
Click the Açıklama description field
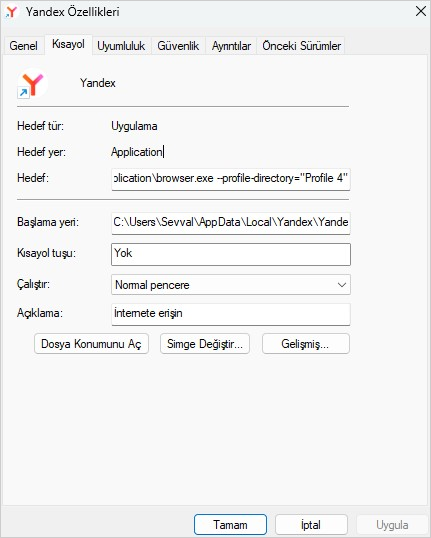click(231, 314)
